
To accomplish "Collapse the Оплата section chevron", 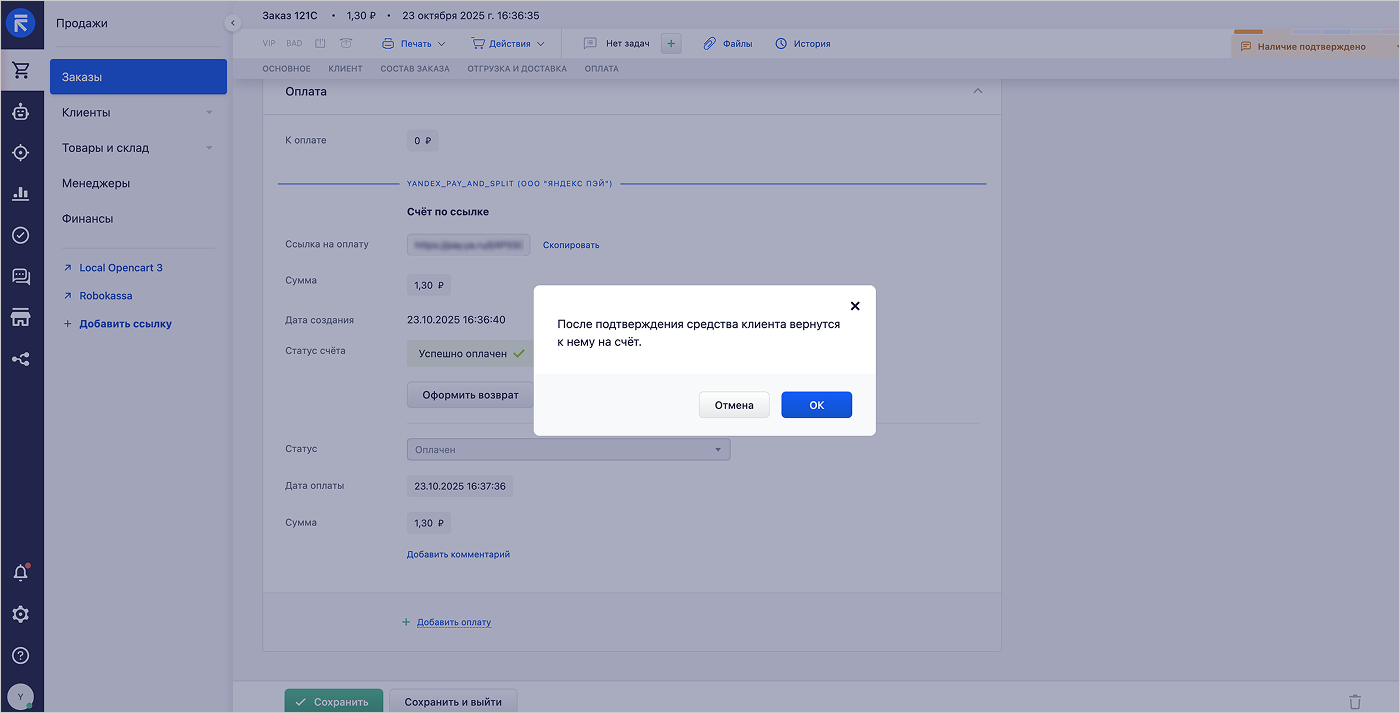I will pyautogui.click(x=978, y=91).
